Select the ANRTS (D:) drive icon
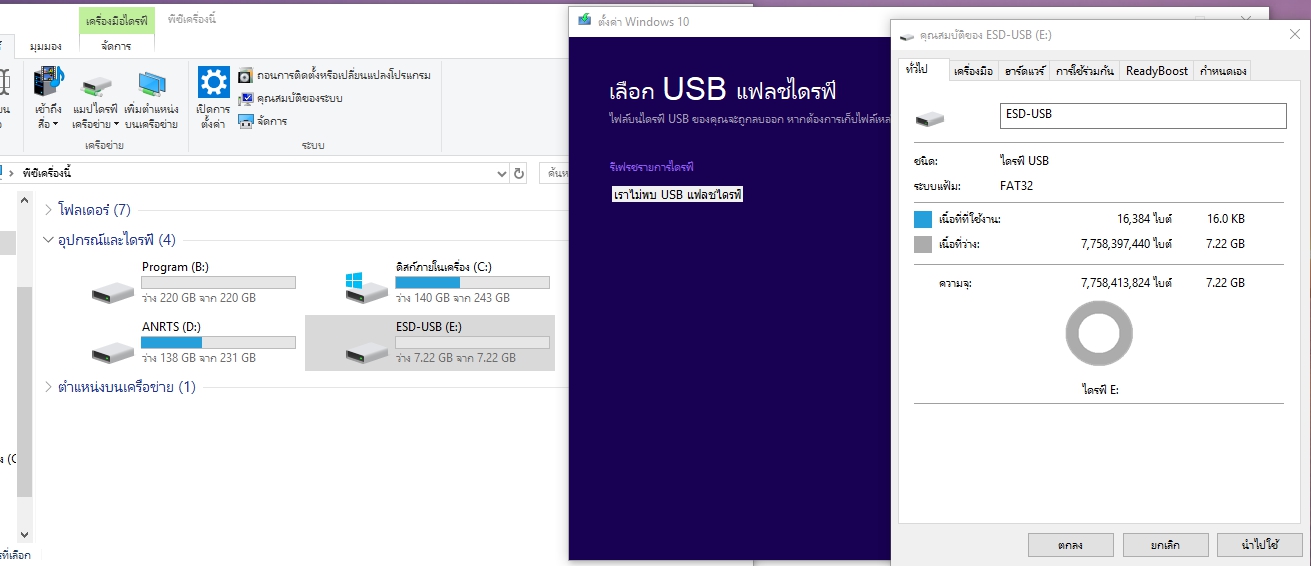 (112, 351)
